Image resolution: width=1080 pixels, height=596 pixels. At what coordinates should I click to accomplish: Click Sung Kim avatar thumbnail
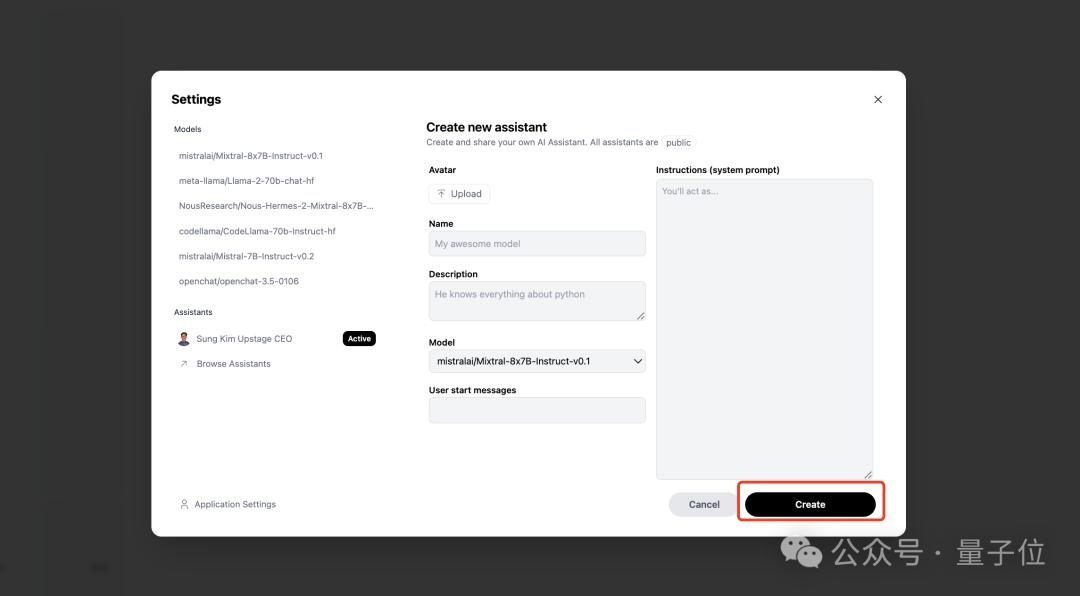click(x=184, y=338)
